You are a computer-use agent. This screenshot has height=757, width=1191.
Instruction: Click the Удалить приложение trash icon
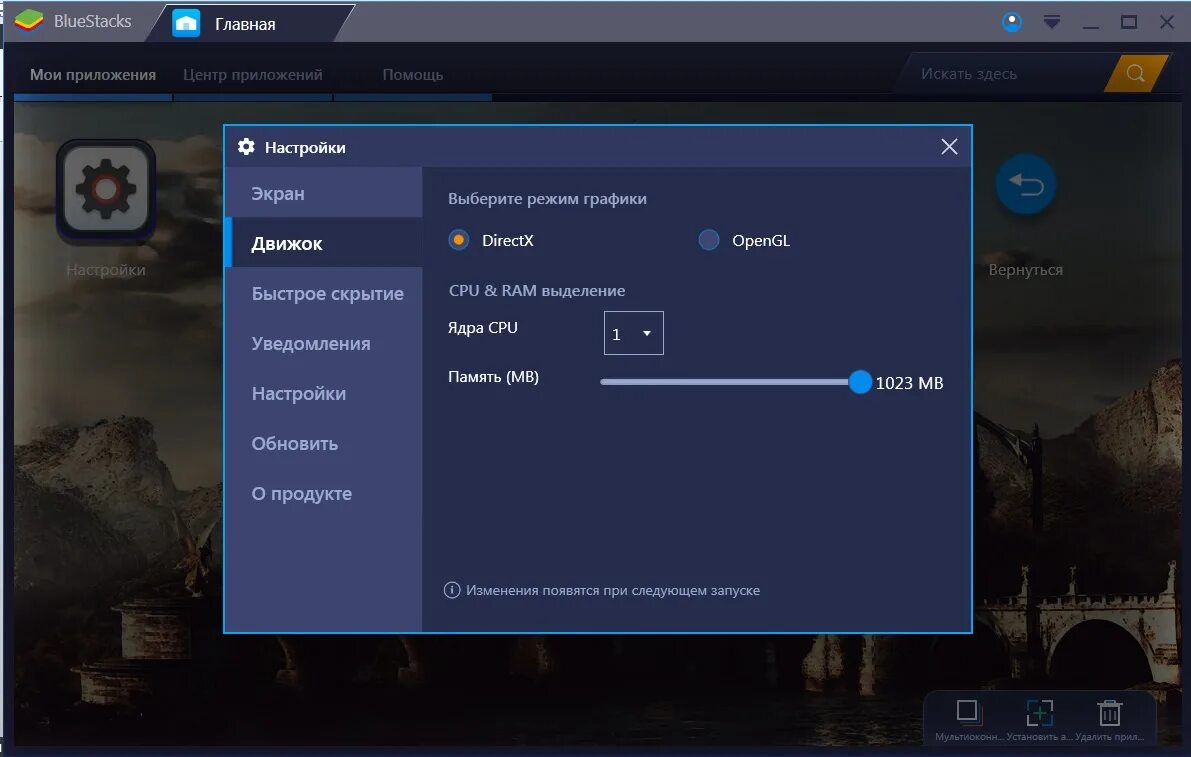pyautogui.click(x=1109, y=713)
